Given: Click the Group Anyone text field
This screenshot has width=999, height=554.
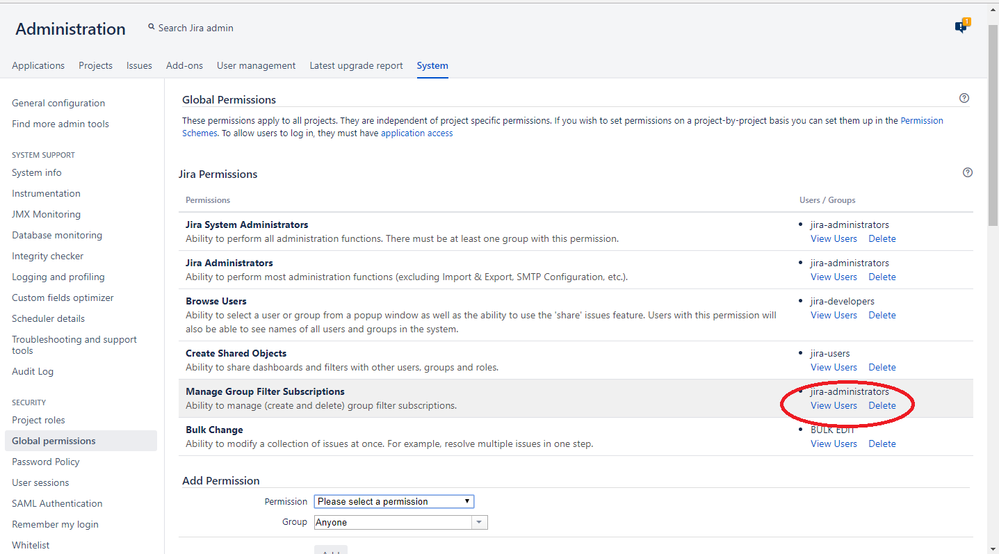Looking at the screenshot, I should (392, 522).
